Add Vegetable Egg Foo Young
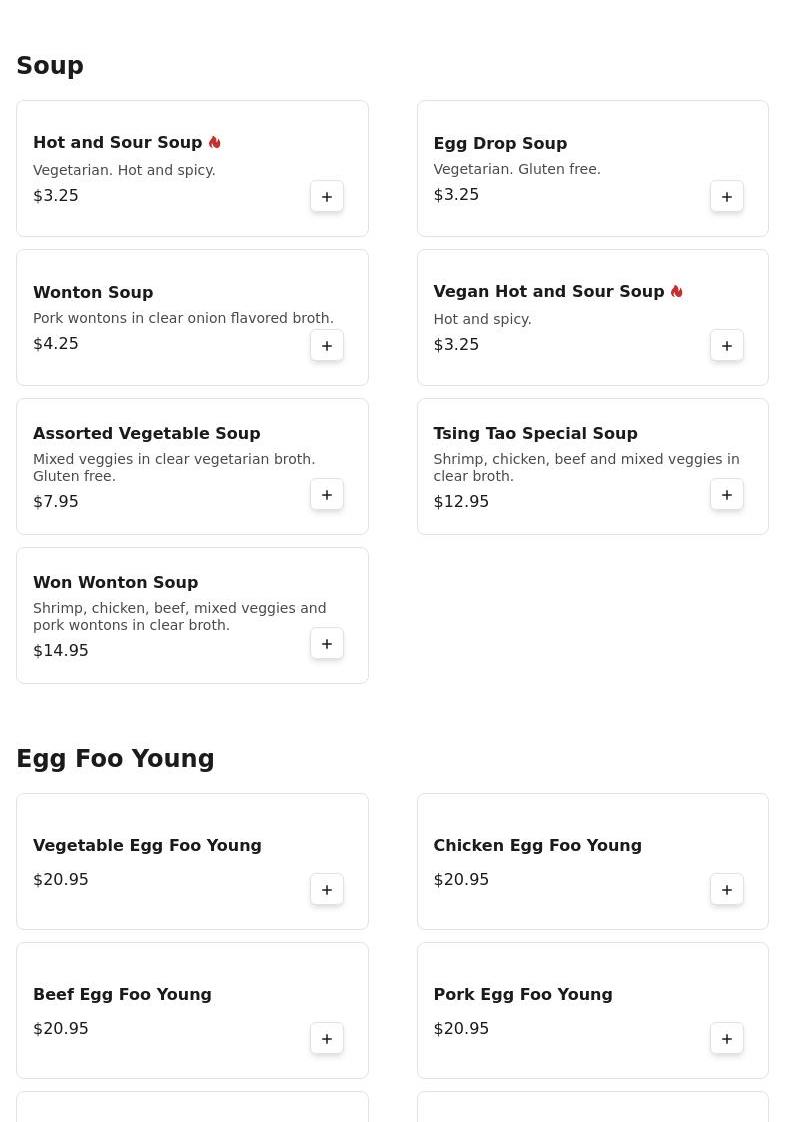This screenshot has height=1122, width=785. point(327,890)
